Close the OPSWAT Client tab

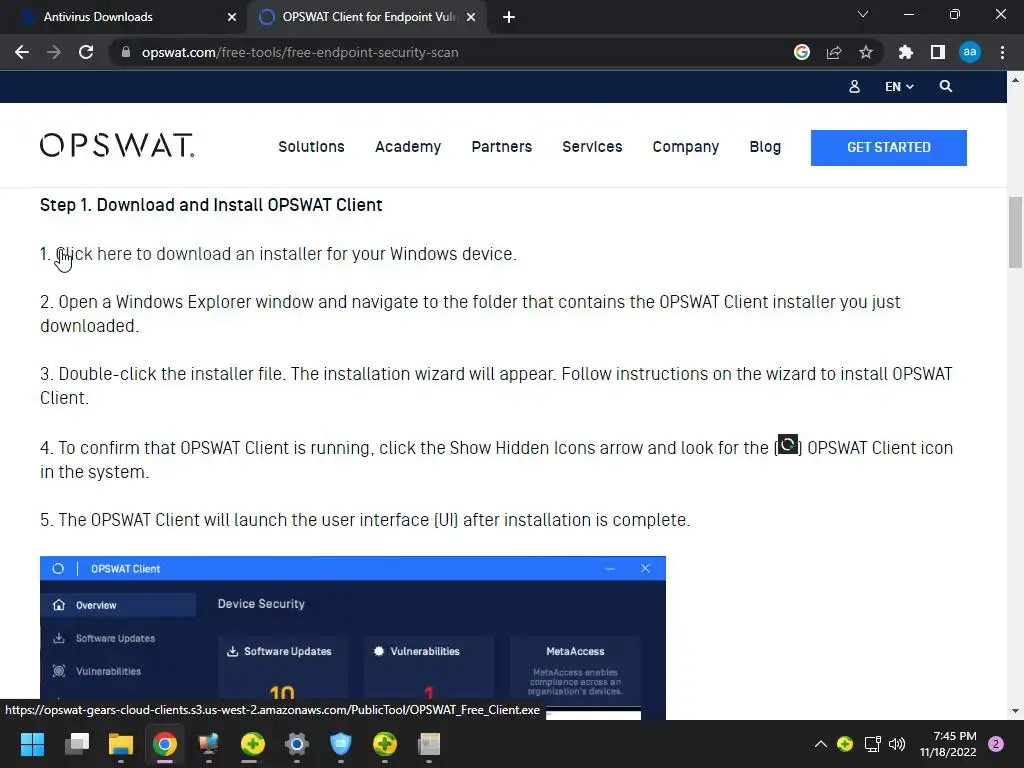pos(471,17)
